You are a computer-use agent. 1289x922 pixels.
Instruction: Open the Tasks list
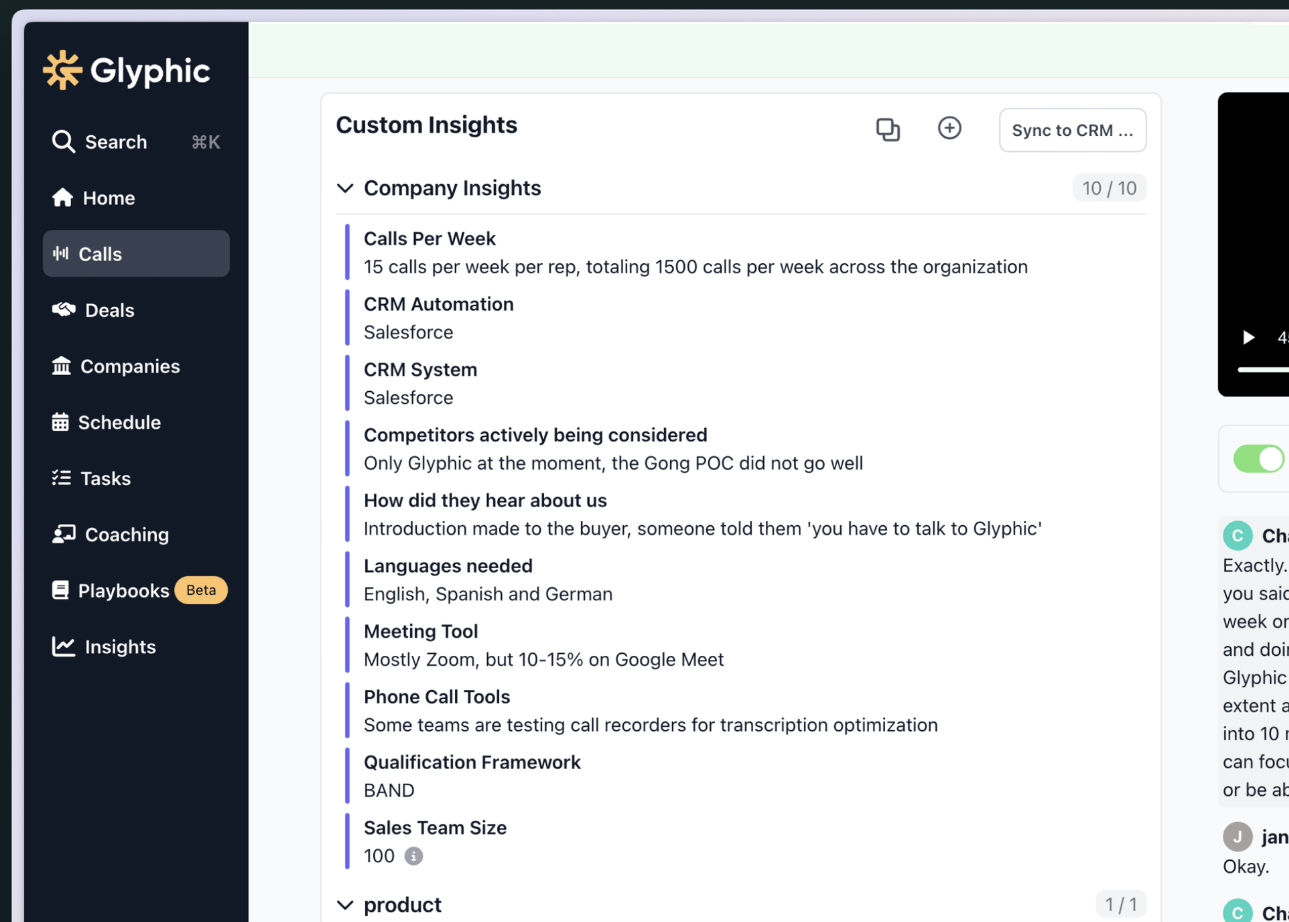click(105, 478)
